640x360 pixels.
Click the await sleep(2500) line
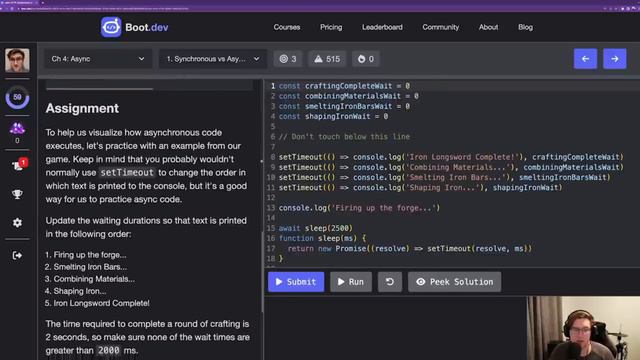coord(316,228)
